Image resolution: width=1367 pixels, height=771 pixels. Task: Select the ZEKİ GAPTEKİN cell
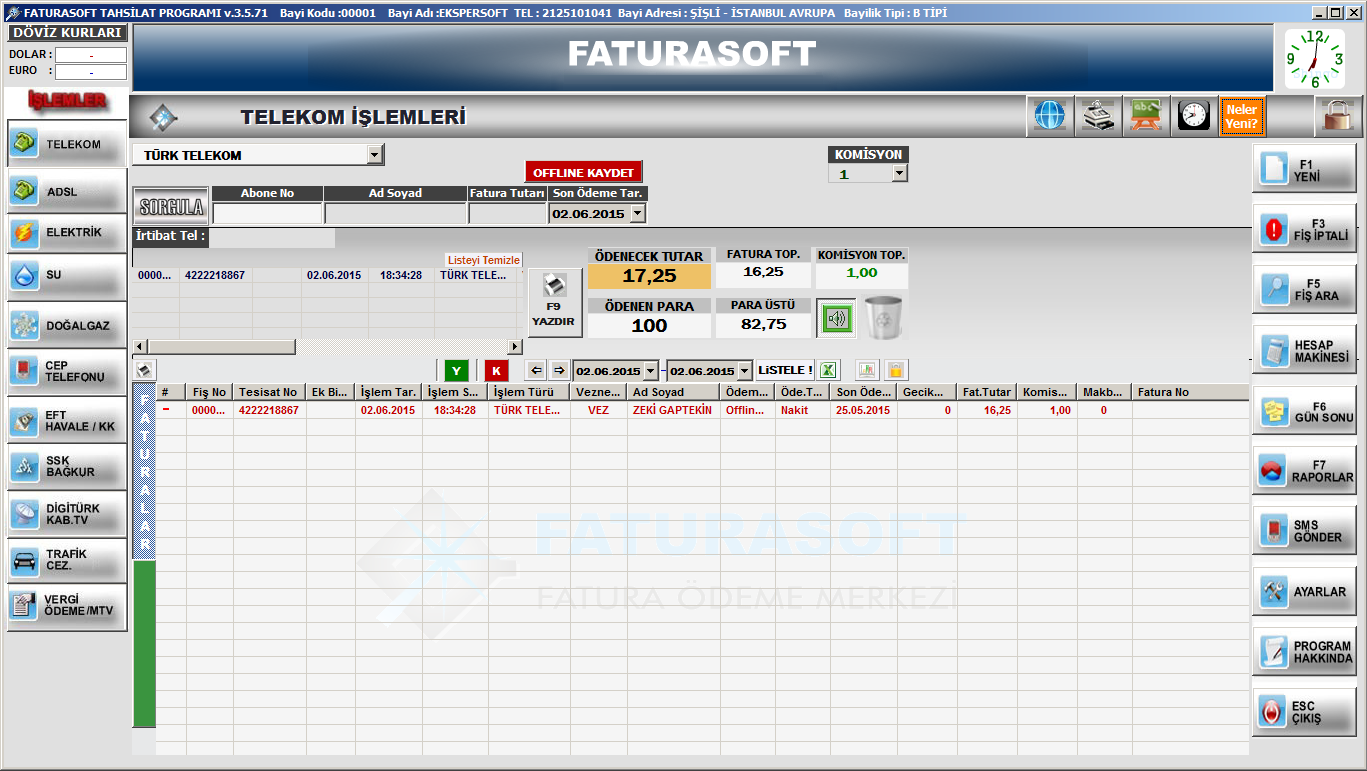click(673, 410)
